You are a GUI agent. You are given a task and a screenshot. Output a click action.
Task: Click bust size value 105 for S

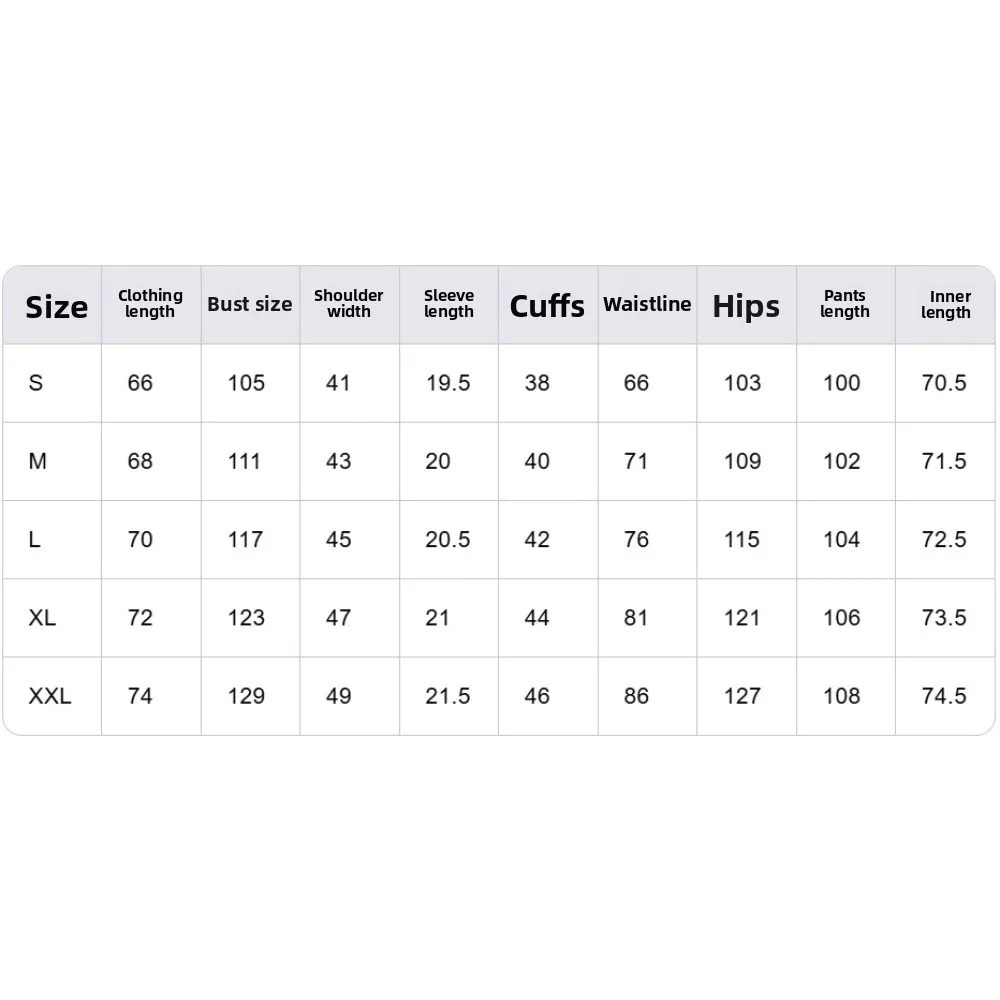point(246,383)
